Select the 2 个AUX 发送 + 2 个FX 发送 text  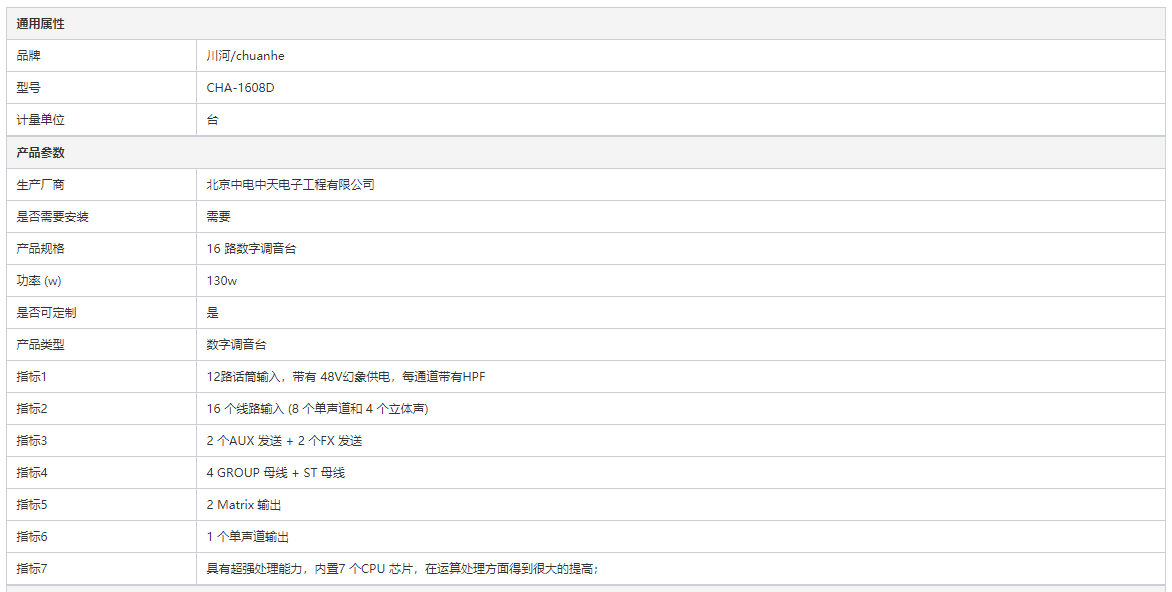(x=284, y=442)
